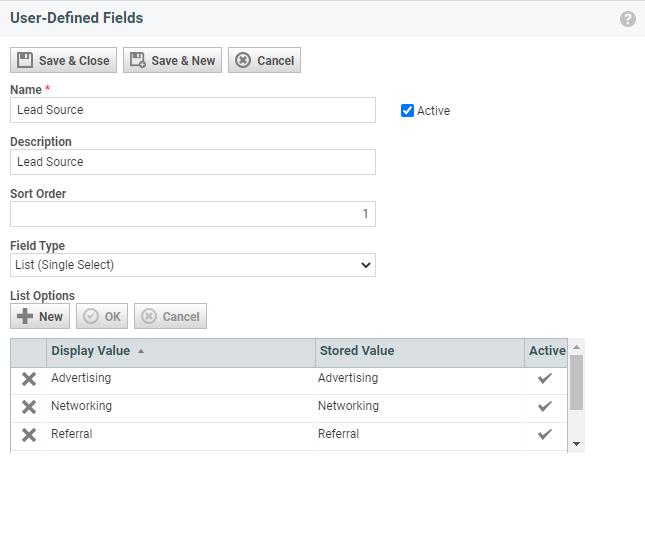
Task: Focus the Name input field
Action: tap(193, 110)
